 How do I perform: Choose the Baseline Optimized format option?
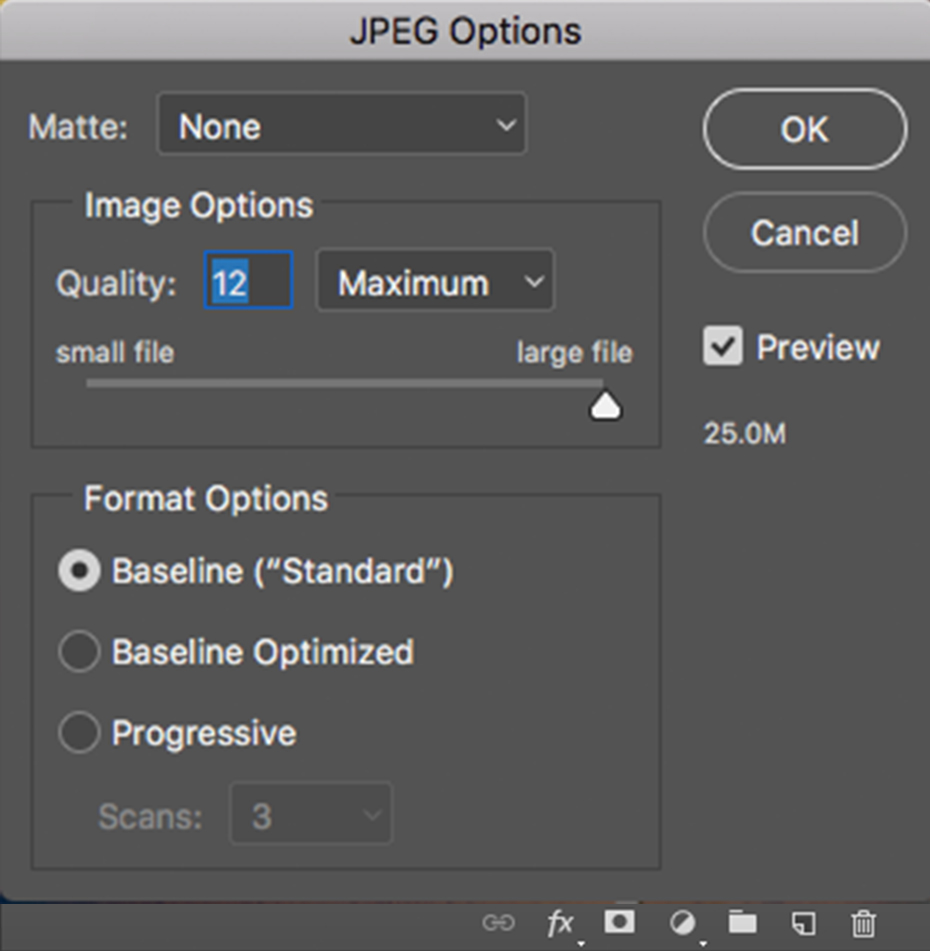tap(80, 652)
